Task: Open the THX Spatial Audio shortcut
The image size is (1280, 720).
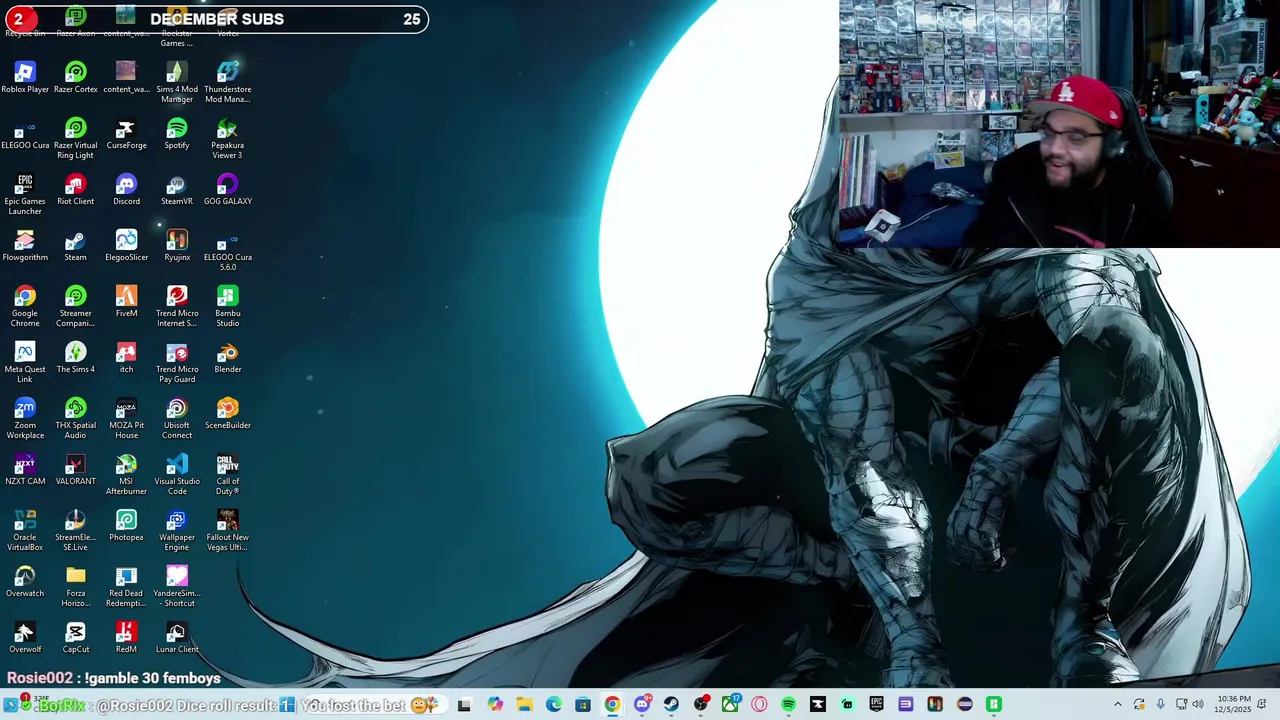Action: click(x=76, y=418)
